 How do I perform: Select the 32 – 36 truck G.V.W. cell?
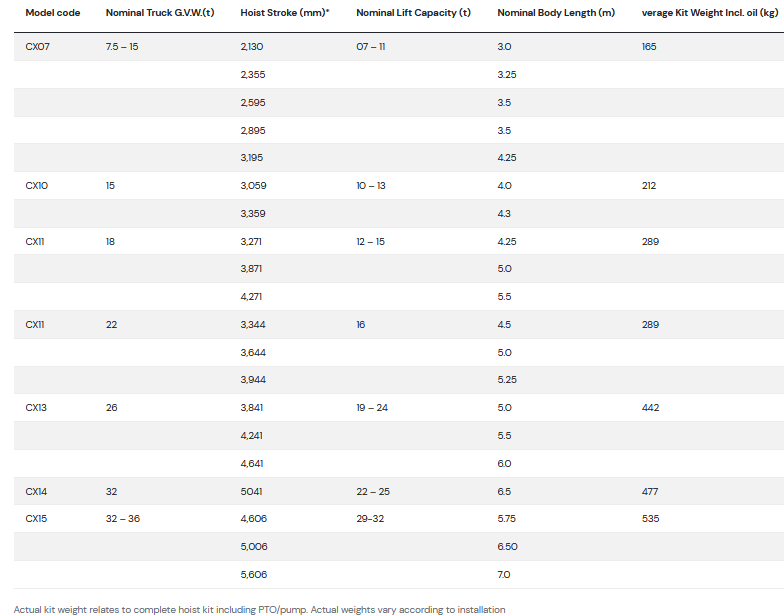(123, 519)
